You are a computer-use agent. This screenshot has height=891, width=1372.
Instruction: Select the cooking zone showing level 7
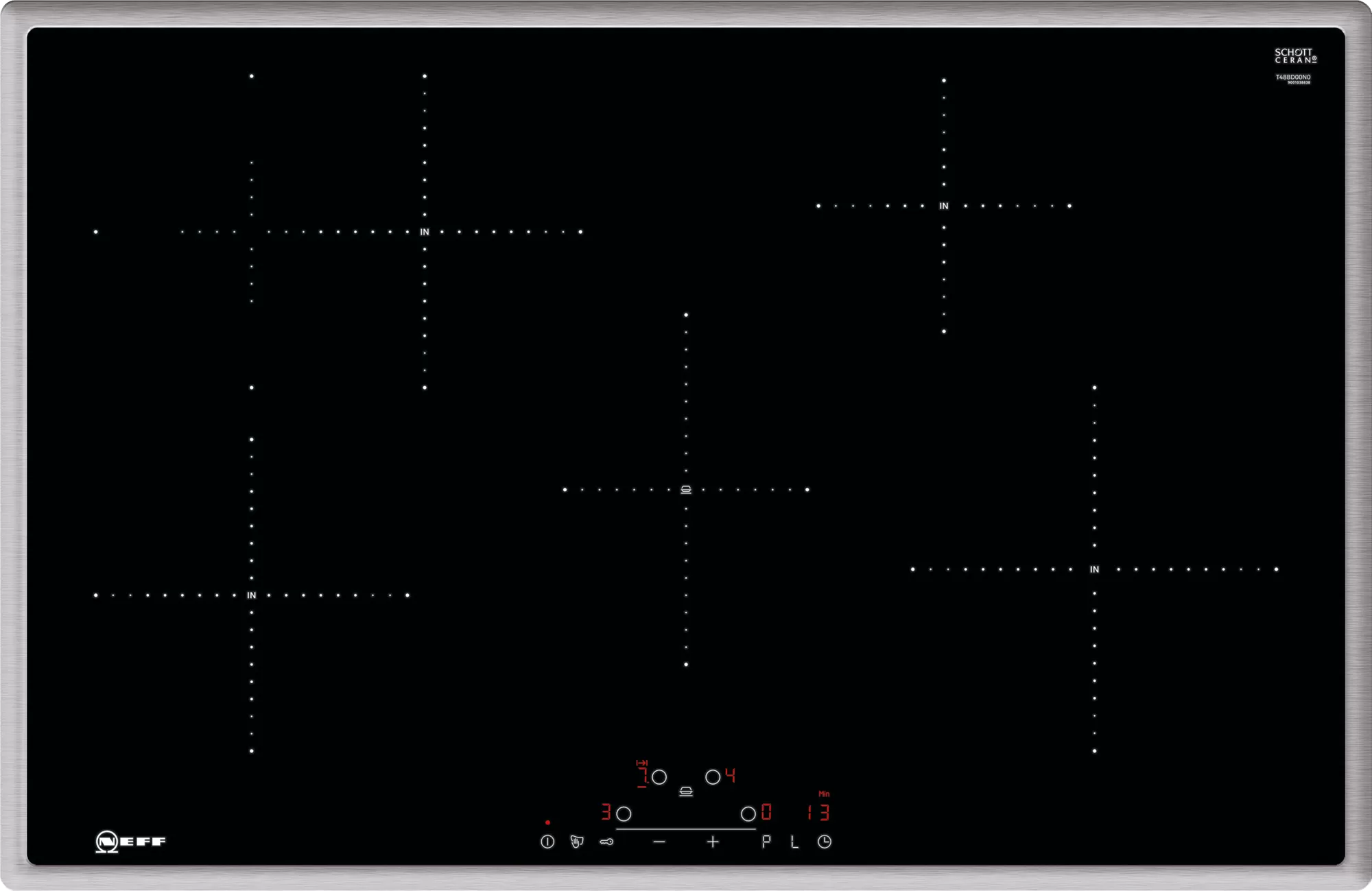pyautogui.click(x=659, y=777)
